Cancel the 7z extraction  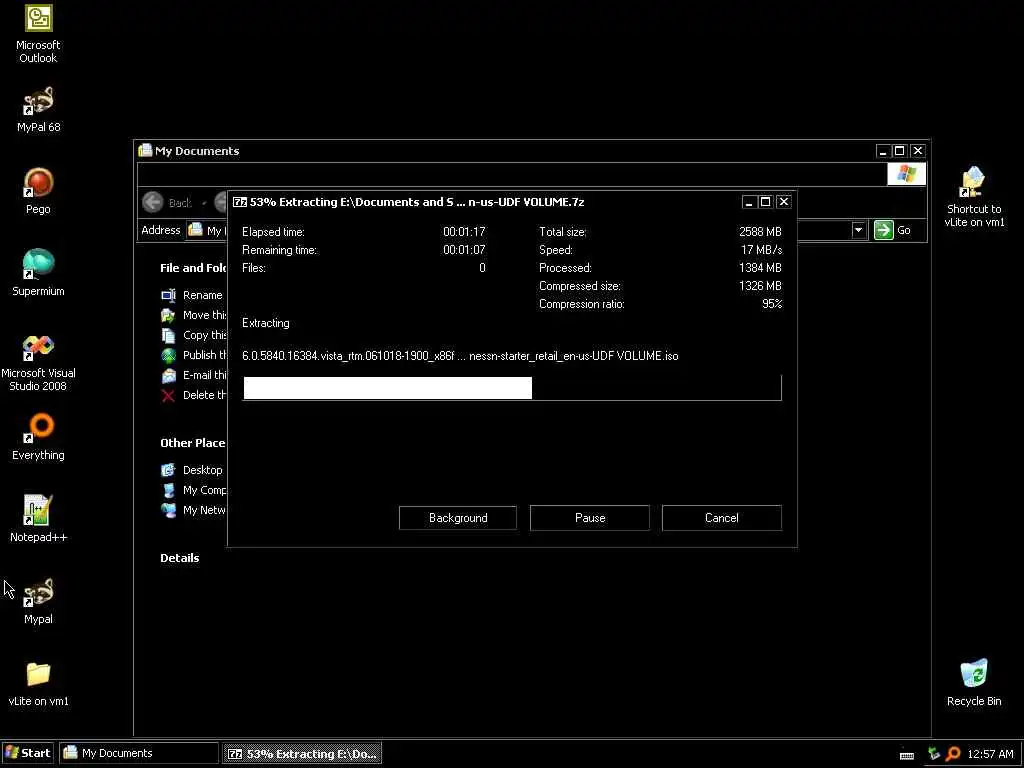click(722, 518)
